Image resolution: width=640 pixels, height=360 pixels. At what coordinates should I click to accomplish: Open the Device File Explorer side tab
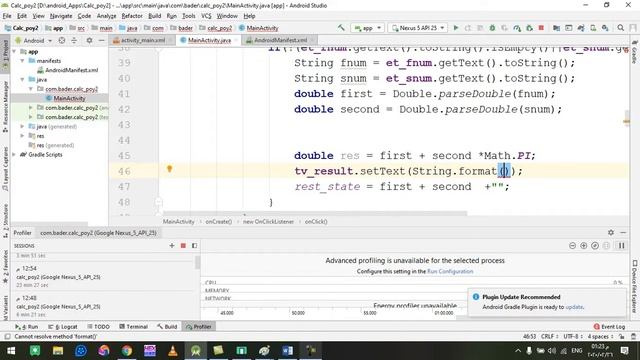tap(635, 287)
